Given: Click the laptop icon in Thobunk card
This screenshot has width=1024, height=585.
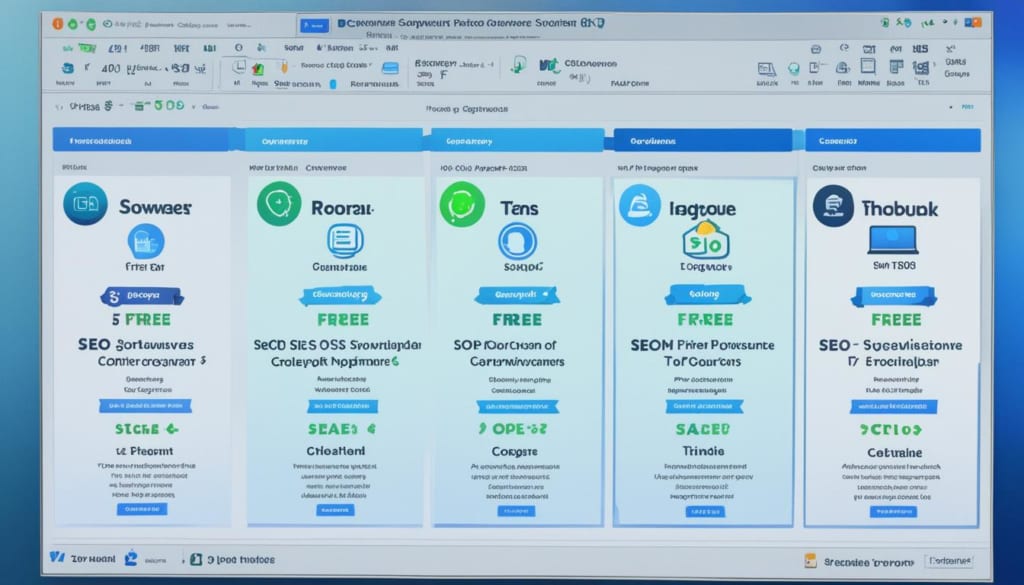Looking at the screenshot, I should (x=893, y=240).
